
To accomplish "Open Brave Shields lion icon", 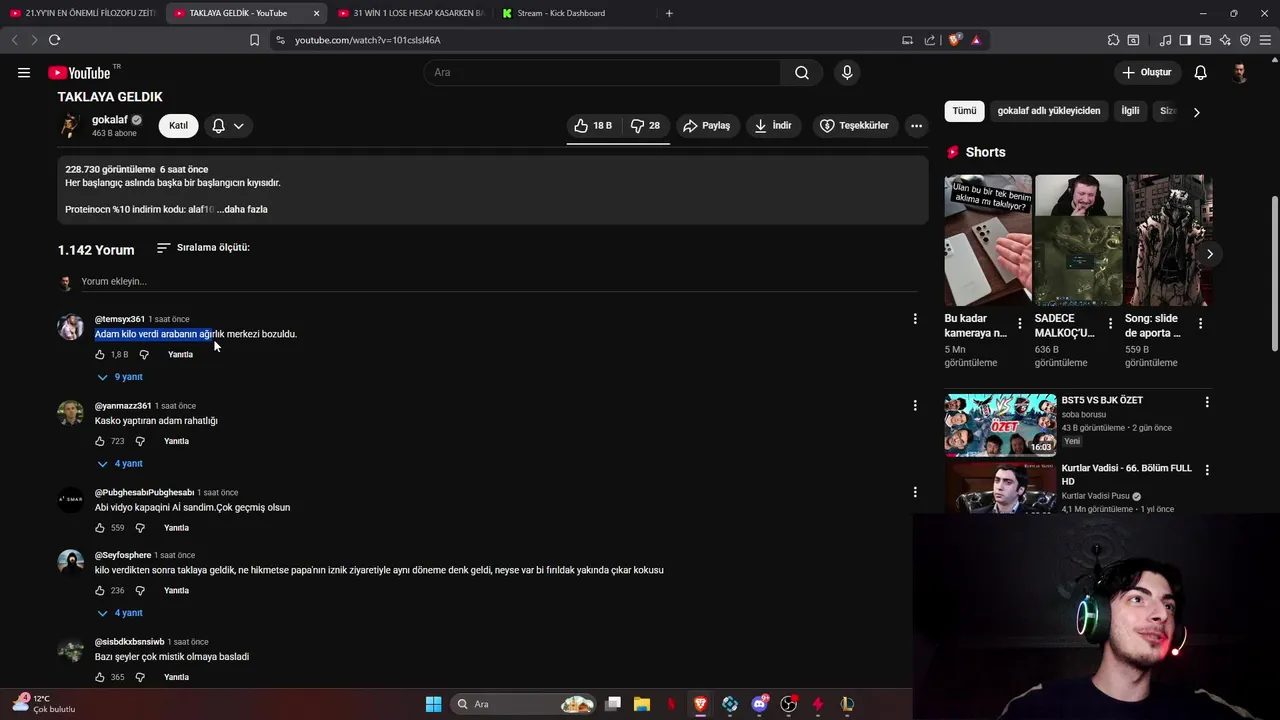I will pyautogui.click(x=954, y=40).
